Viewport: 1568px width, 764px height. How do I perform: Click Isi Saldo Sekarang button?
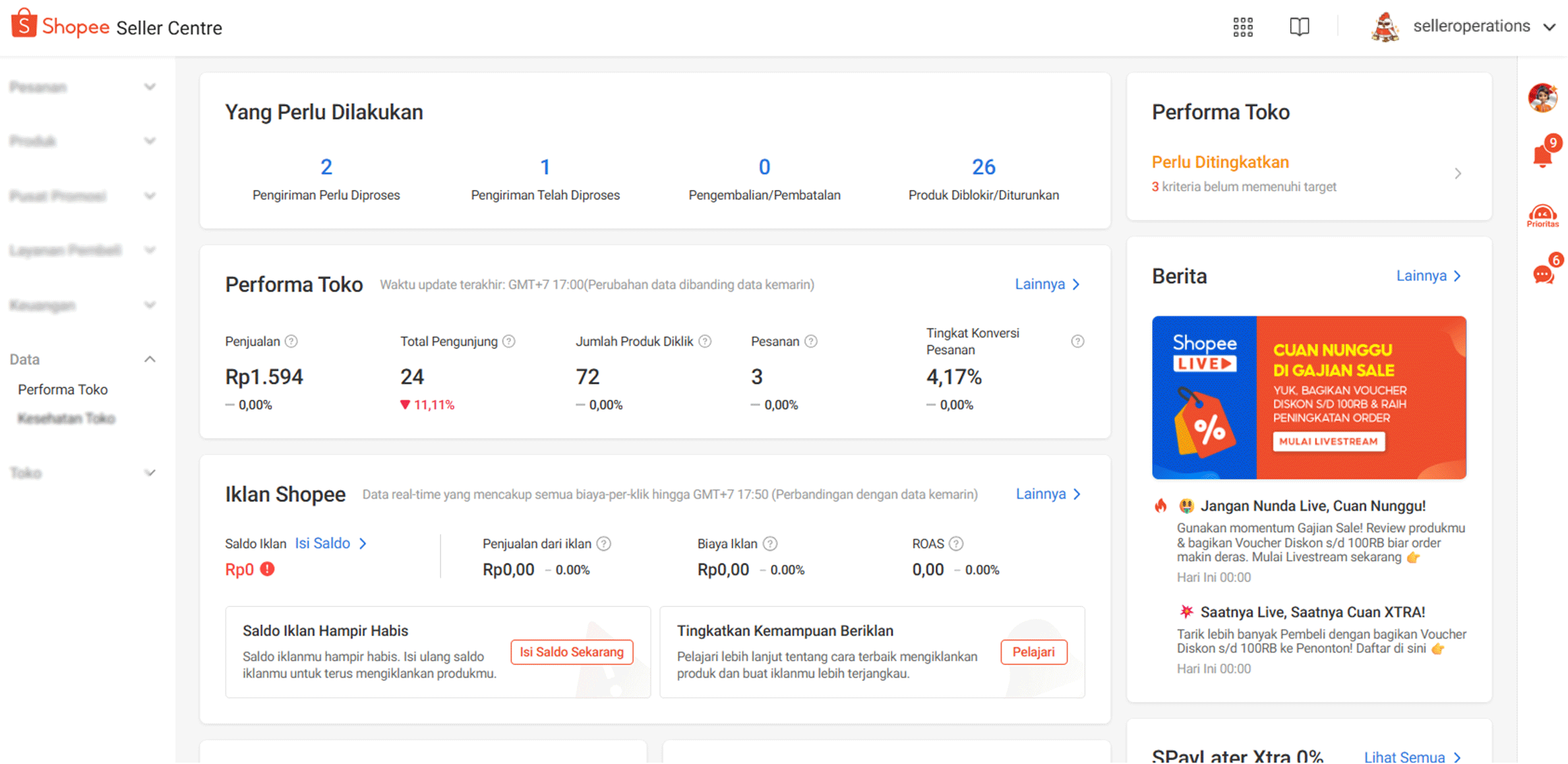tap(572, 652)
